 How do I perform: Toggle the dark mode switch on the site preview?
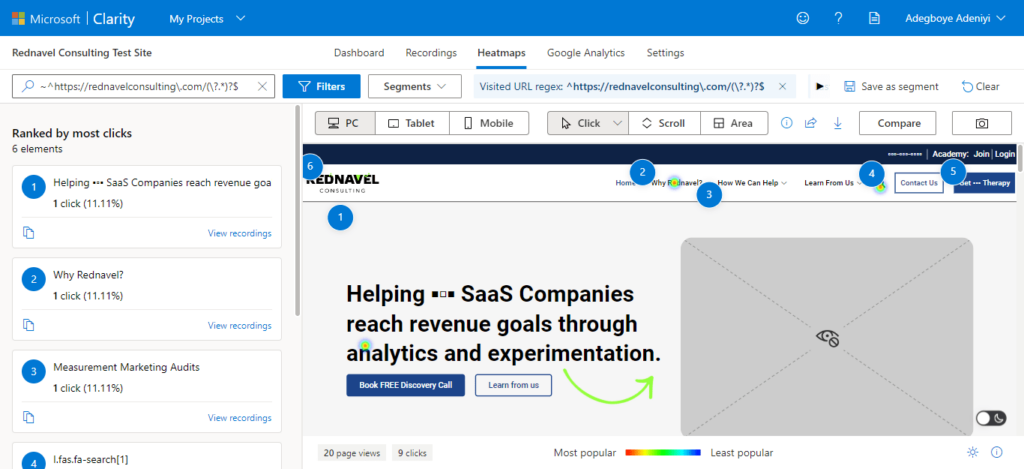coord(991,418)
